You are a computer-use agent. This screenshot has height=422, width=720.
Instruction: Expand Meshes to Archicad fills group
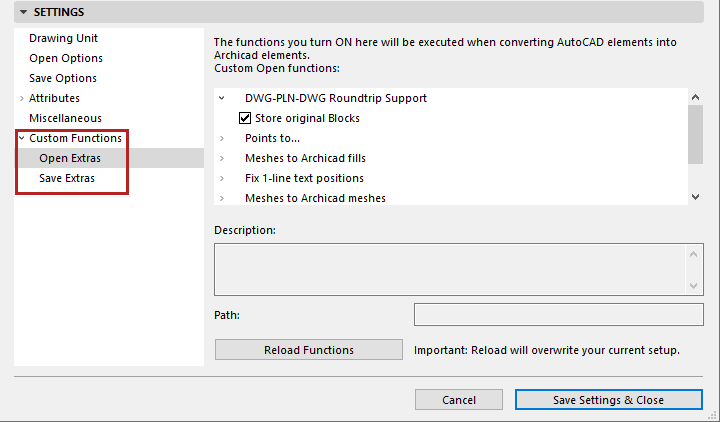tap(221, 158)
